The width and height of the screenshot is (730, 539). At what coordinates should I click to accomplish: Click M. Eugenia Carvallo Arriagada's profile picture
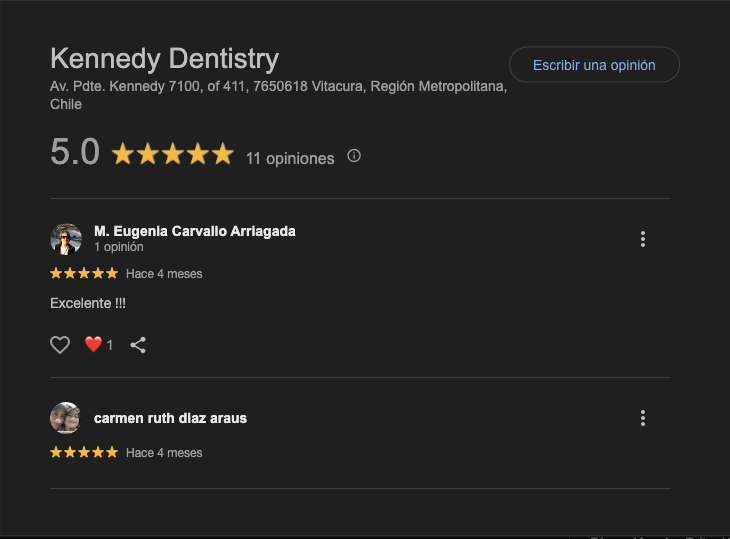(x=66, y=239)
